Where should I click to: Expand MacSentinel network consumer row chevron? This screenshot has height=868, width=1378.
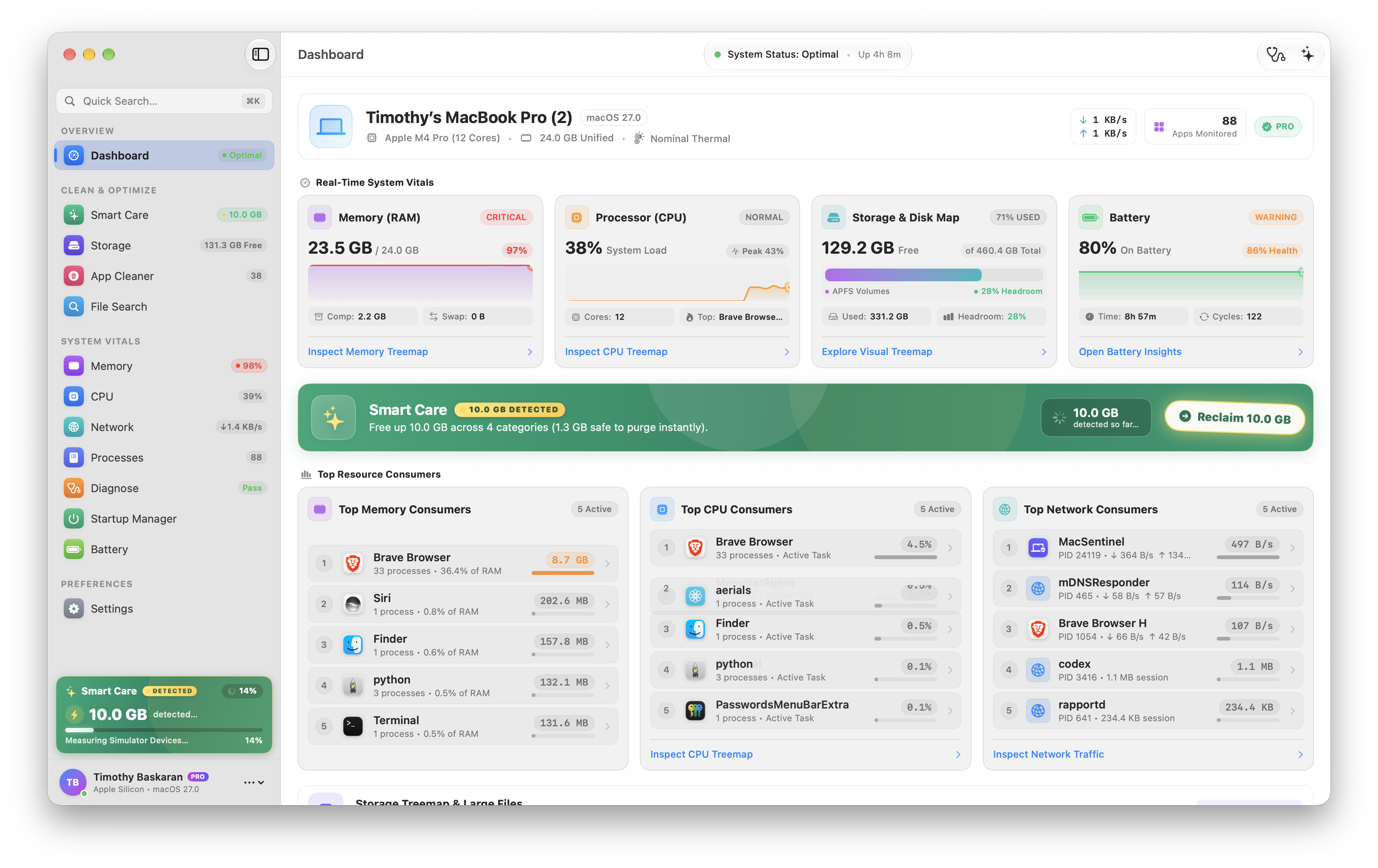coord(1293,548)
